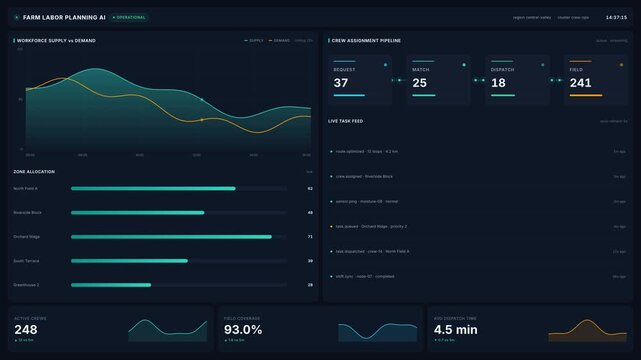641x360 pixels.
Task: Open the DISPATCH pipeline card showing 18
Action: tap(518, 80)
